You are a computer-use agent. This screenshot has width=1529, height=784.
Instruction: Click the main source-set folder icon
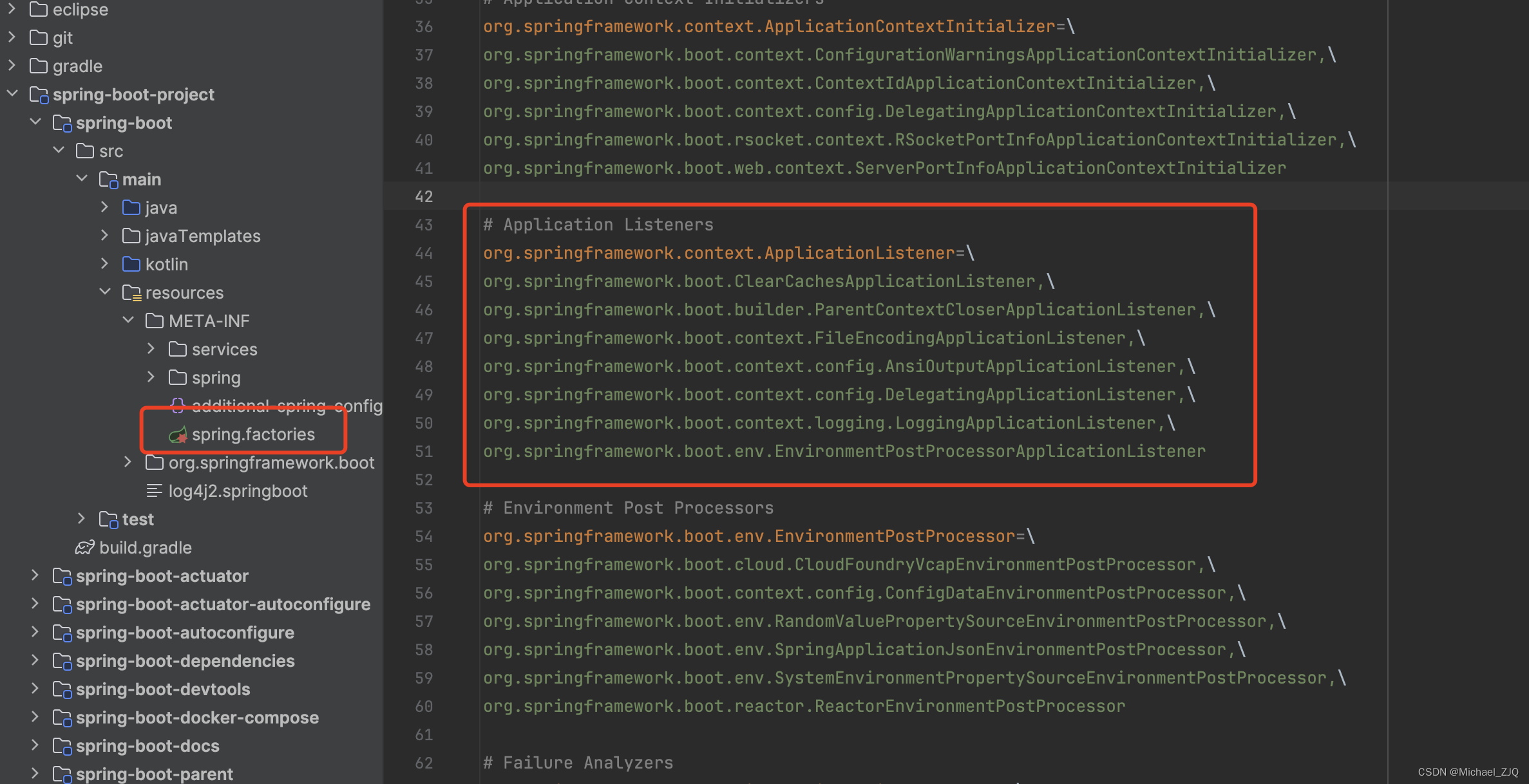pyautogui.click(x=109, y=180)
